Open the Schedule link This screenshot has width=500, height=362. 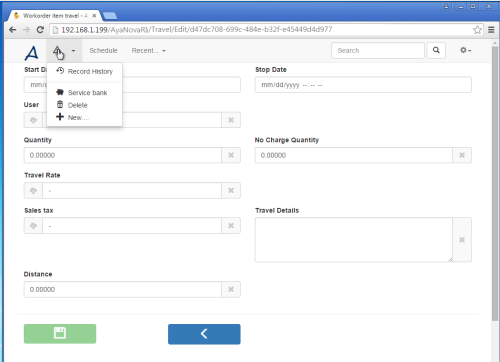coord(103,51)
